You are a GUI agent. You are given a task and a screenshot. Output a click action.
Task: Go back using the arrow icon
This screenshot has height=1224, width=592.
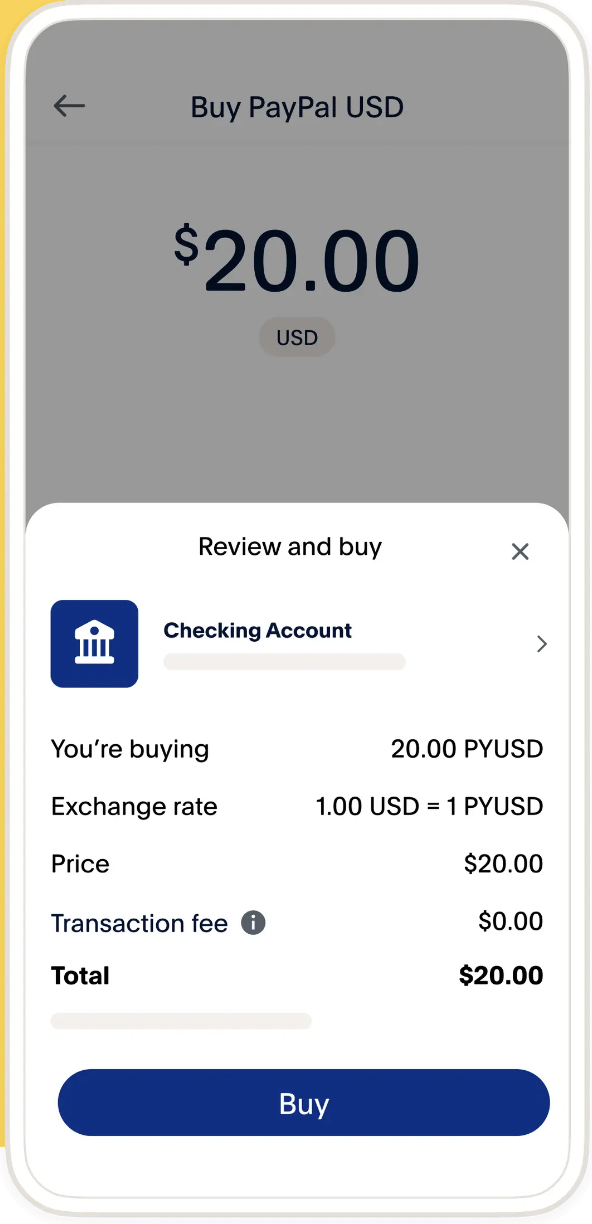69,106
